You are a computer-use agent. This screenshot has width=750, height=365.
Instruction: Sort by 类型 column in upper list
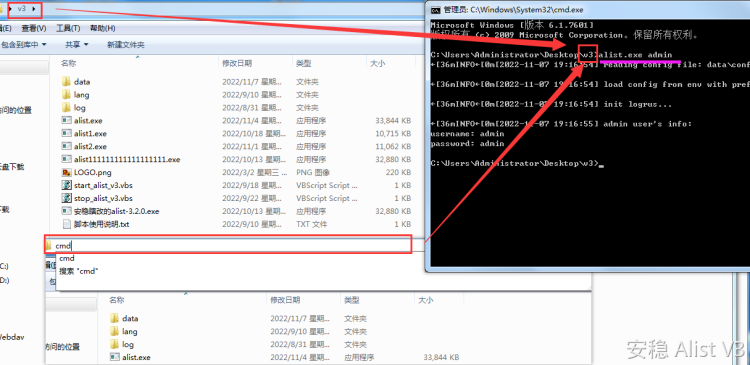pos(304,63)
